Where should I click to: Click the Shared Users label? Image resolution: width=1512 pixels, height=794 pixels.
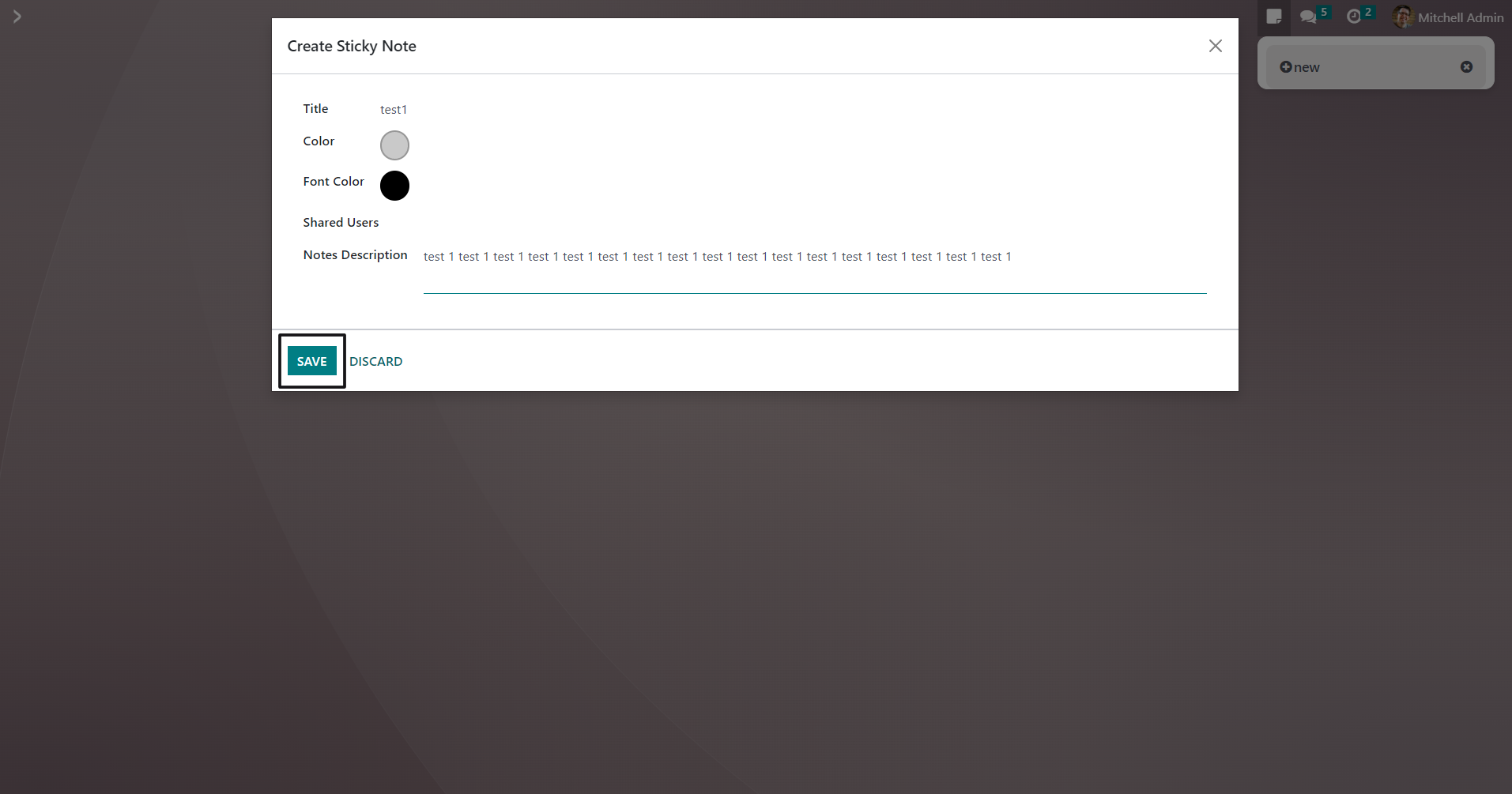coord(341,223)
